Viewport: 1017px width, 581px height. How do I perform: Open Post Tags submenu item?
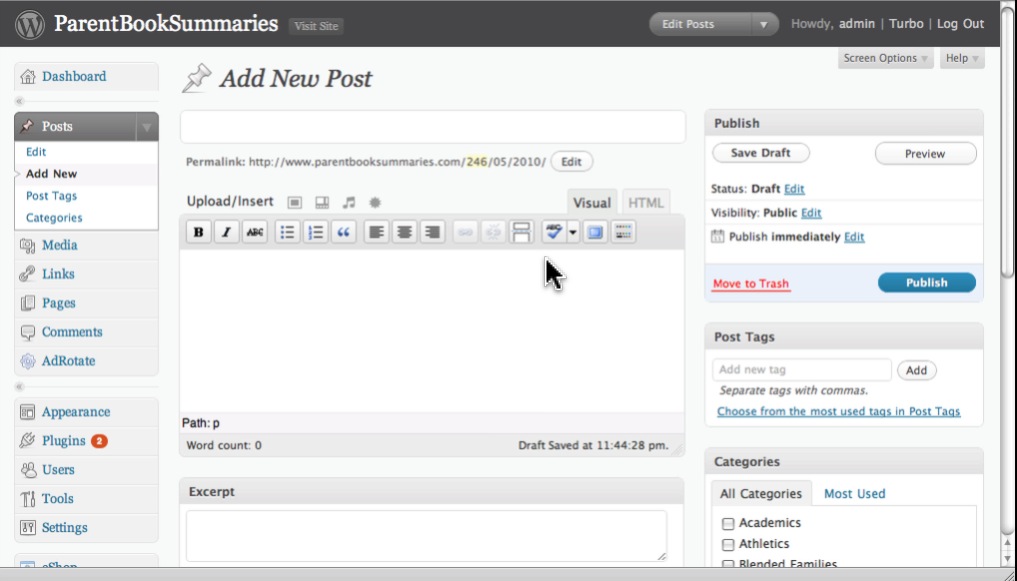[51, 196]
